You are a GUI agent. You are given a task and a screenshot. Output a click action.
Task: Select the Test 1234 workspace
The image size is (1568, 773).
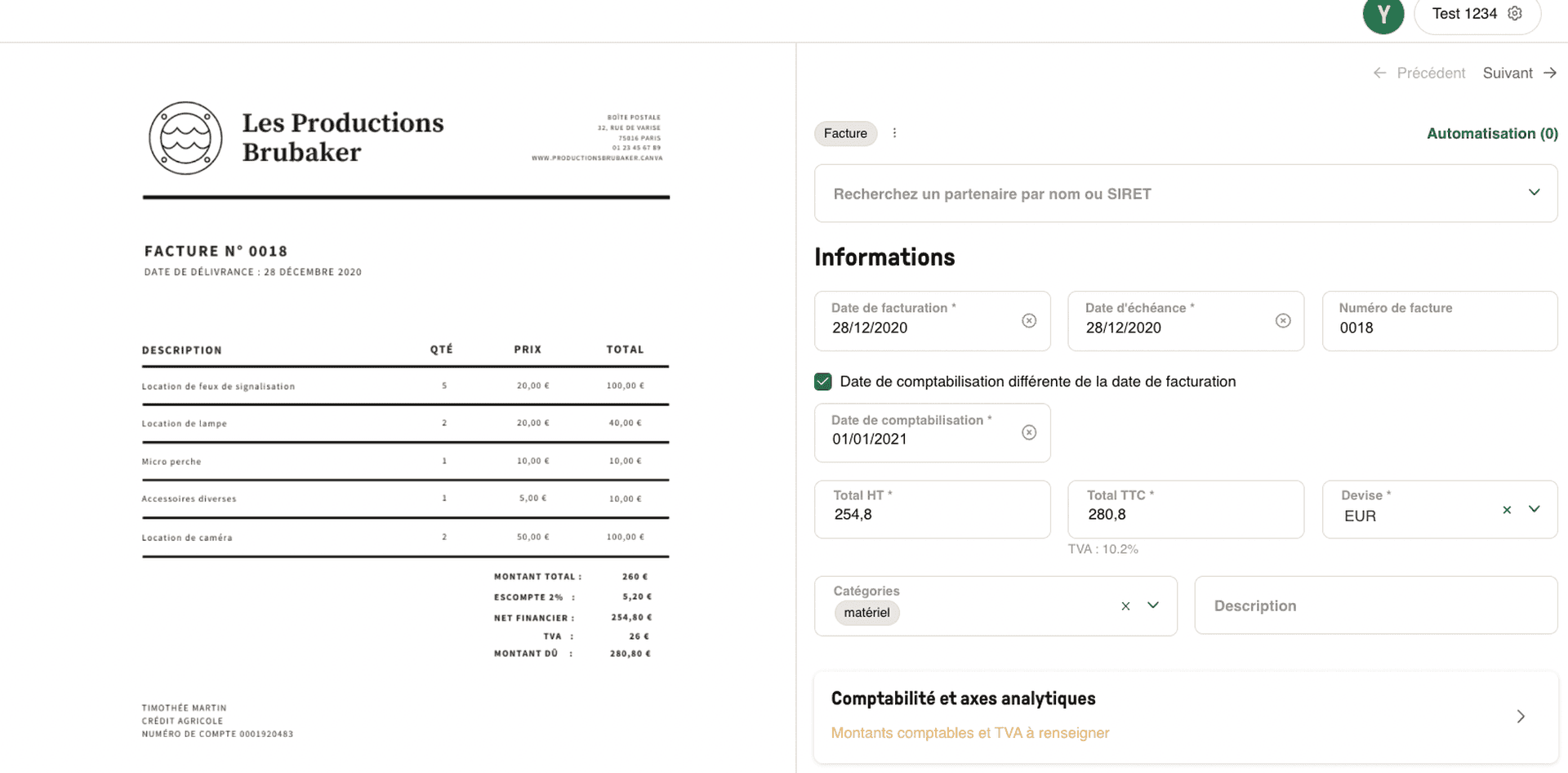[1464, 13]
